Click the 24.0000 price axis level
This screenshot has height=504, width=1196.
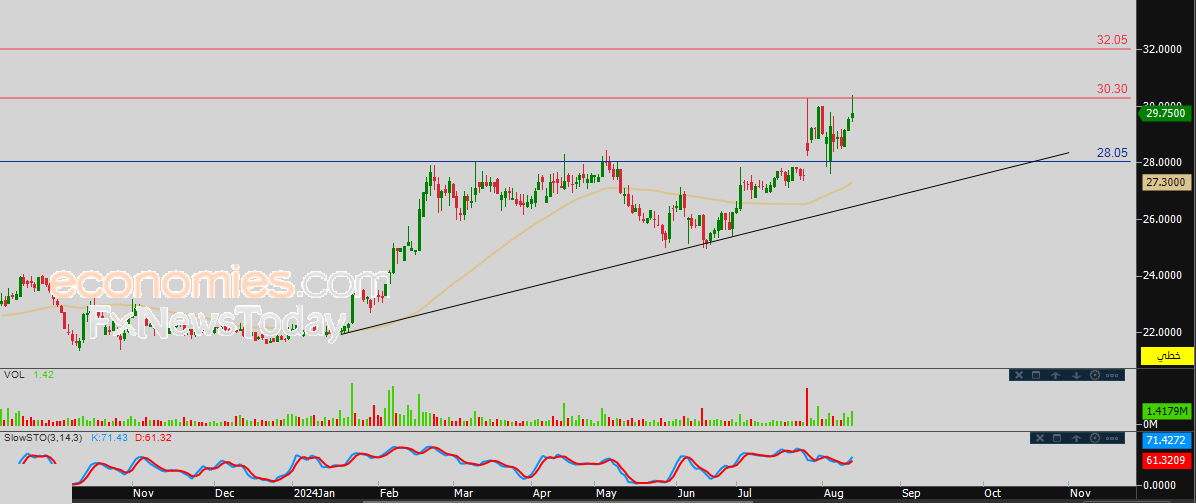tap(1162, 276)
